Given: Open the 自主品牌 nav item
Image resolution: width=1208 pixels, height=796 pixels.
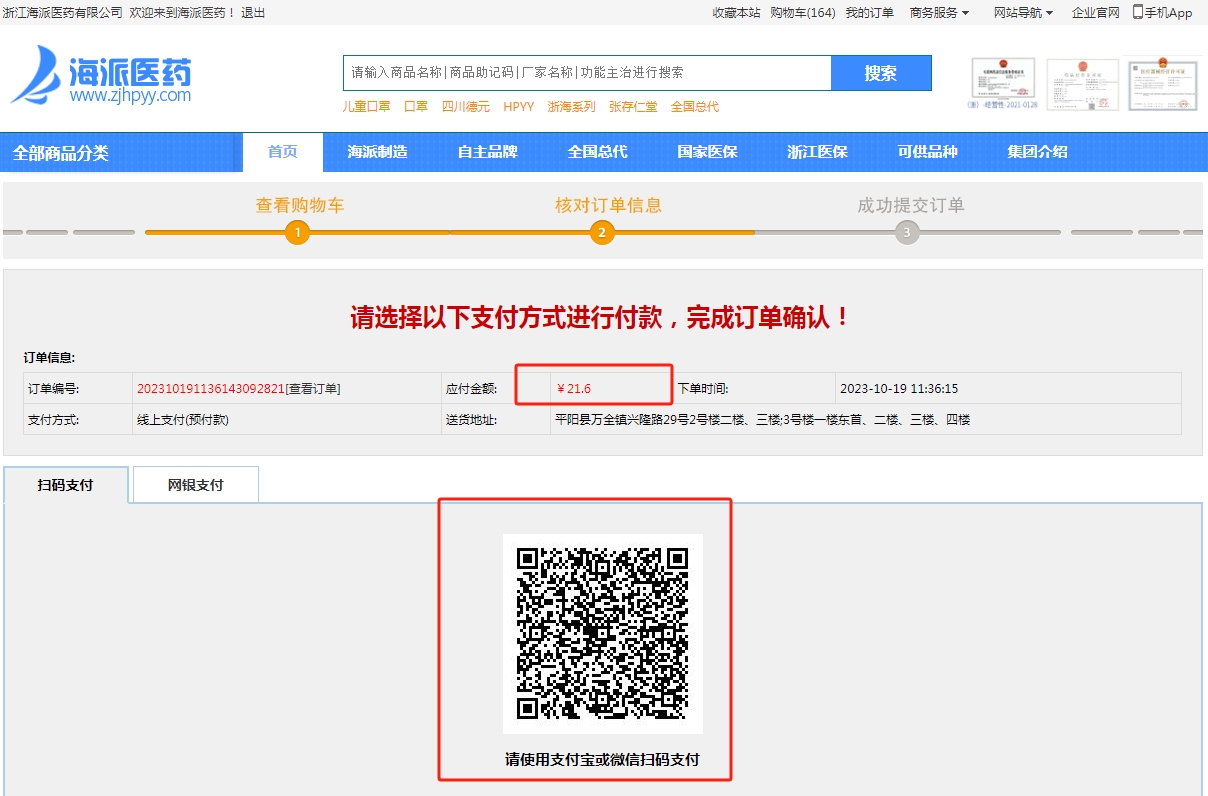Looking at the screenshot, I should [x=487, y=152].
